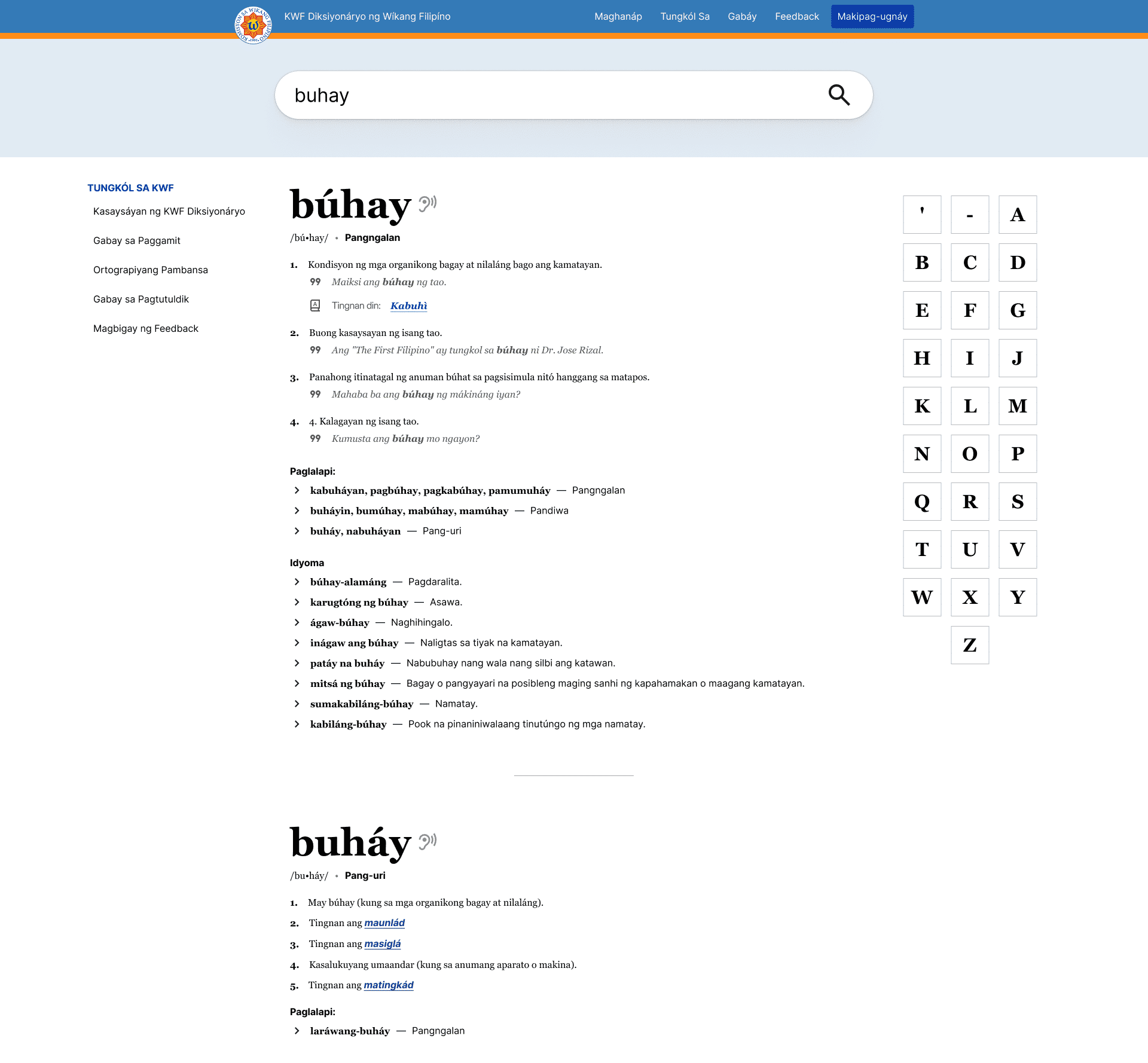Click the magnifying glass search icon
Image resolution: width=1148 pixels, height=1063 pixels.
(x=839, y=95)
